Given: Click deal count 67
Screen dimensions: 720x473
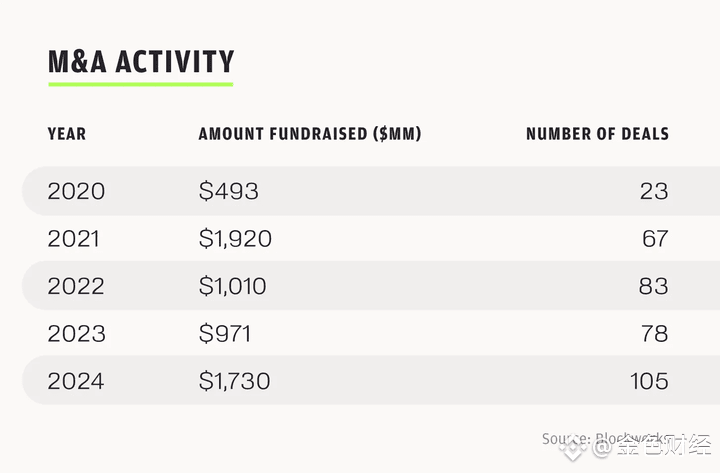Looking at the screenshot, I should 655,239.
